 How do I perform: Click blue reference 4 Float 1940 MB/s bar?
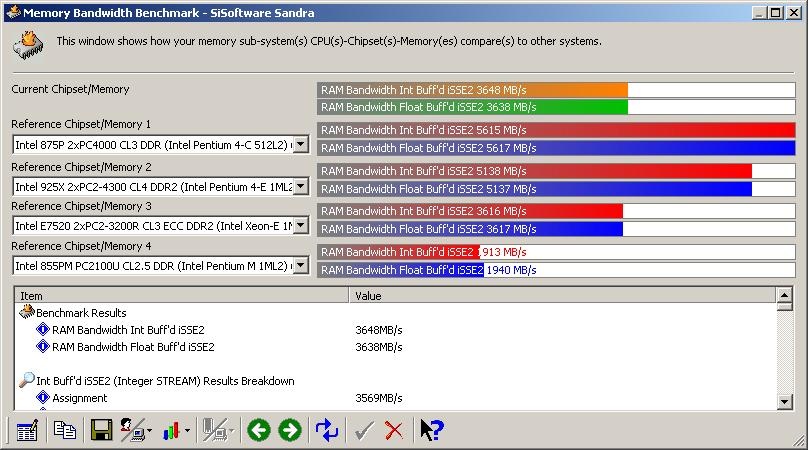(400, 270)
